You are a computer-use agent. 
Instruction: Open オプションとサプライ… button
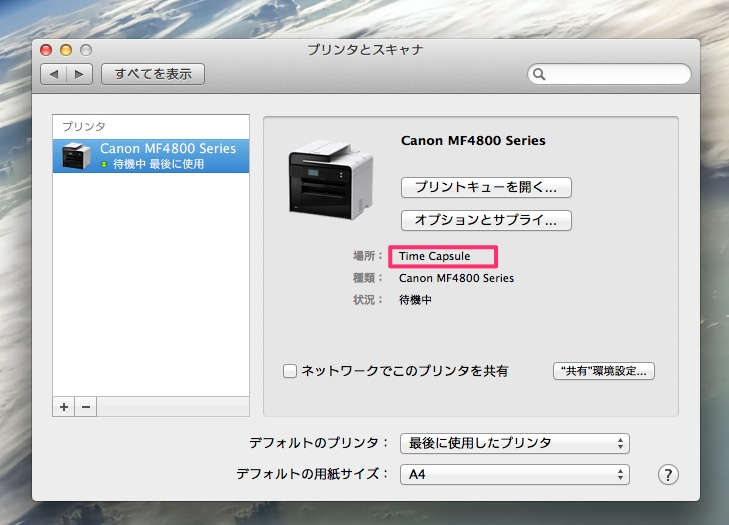(486, 220)
